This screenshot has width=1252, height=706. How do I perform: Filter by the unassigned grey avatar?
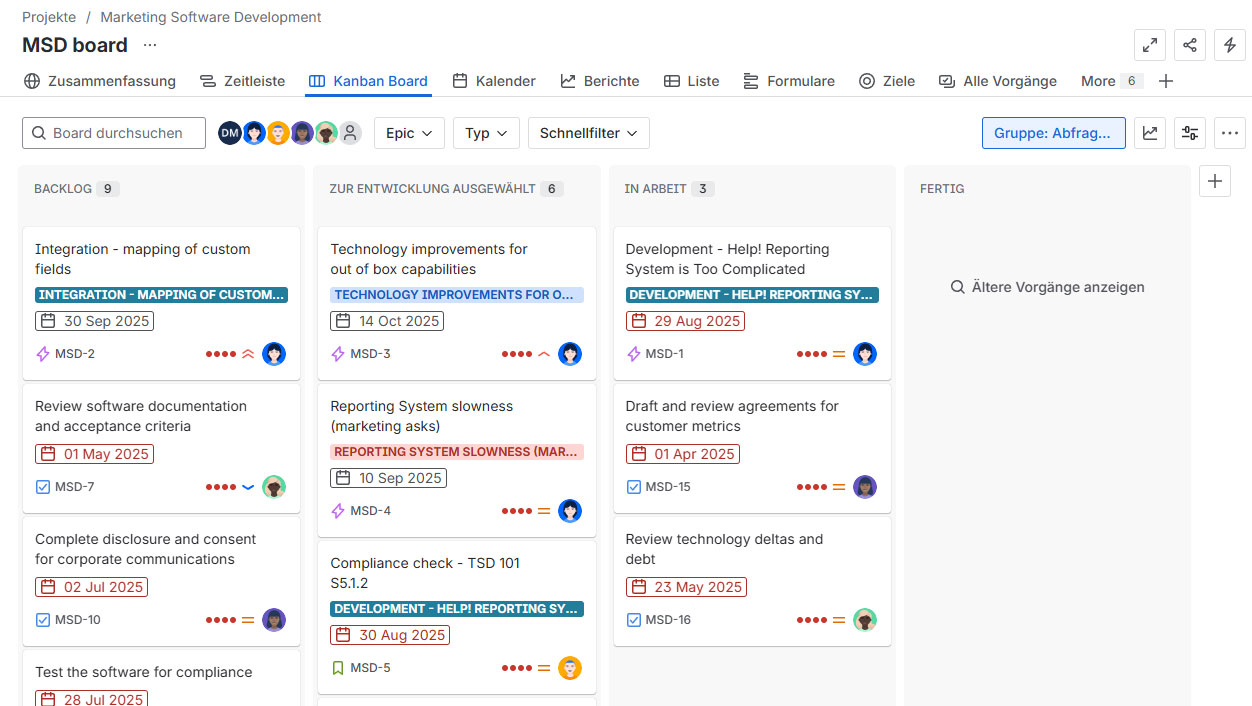tap(349, 133)
